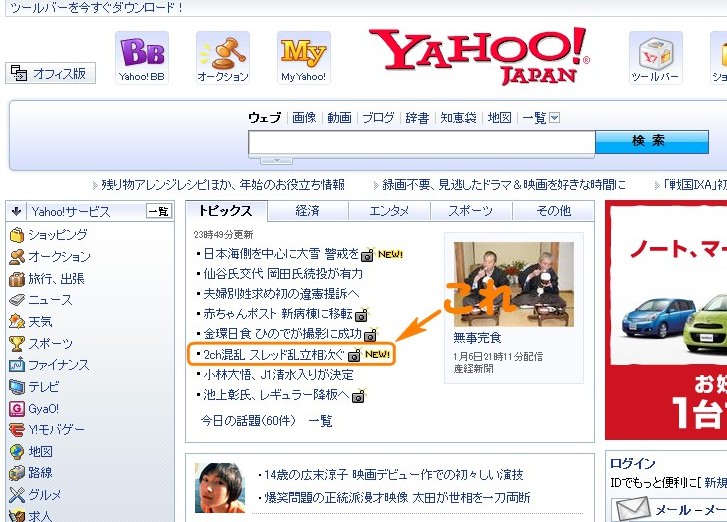Open 地図 globe item in the sidebar
Viewport: 727px width, 522px height.
[31, 451]
